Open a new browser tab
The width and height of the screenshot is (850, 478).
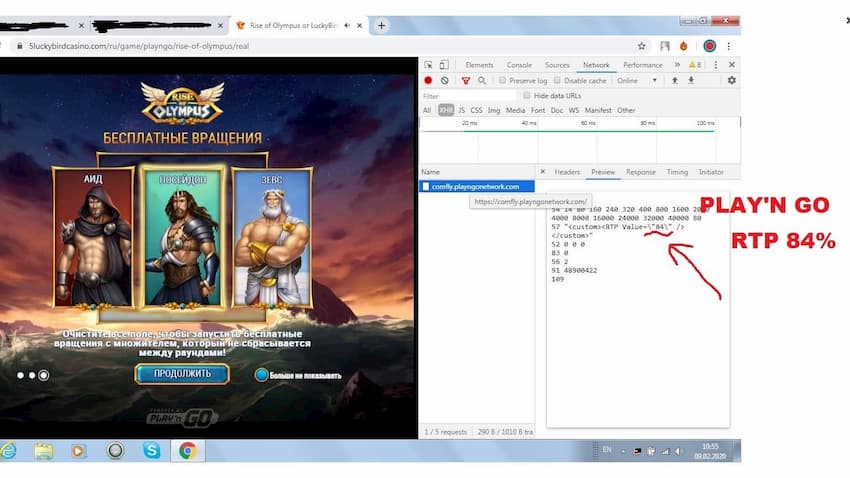point(381,25)
